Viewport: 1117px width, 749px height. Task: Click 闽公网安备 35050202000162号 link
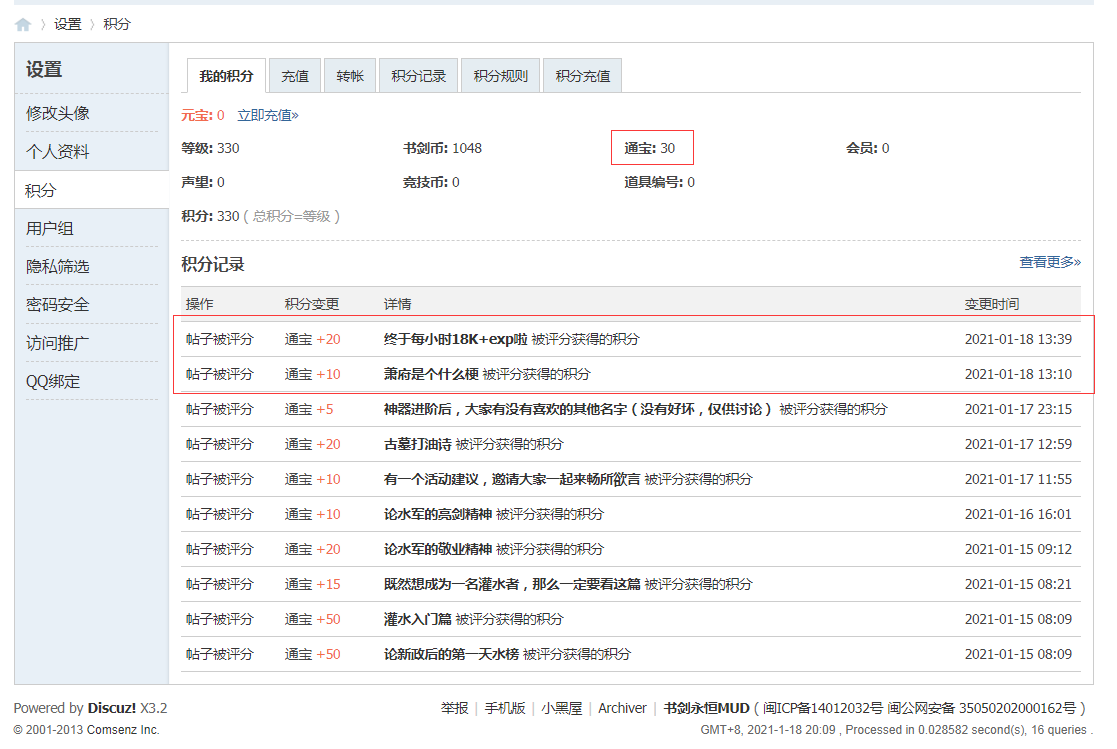[982, 708]
